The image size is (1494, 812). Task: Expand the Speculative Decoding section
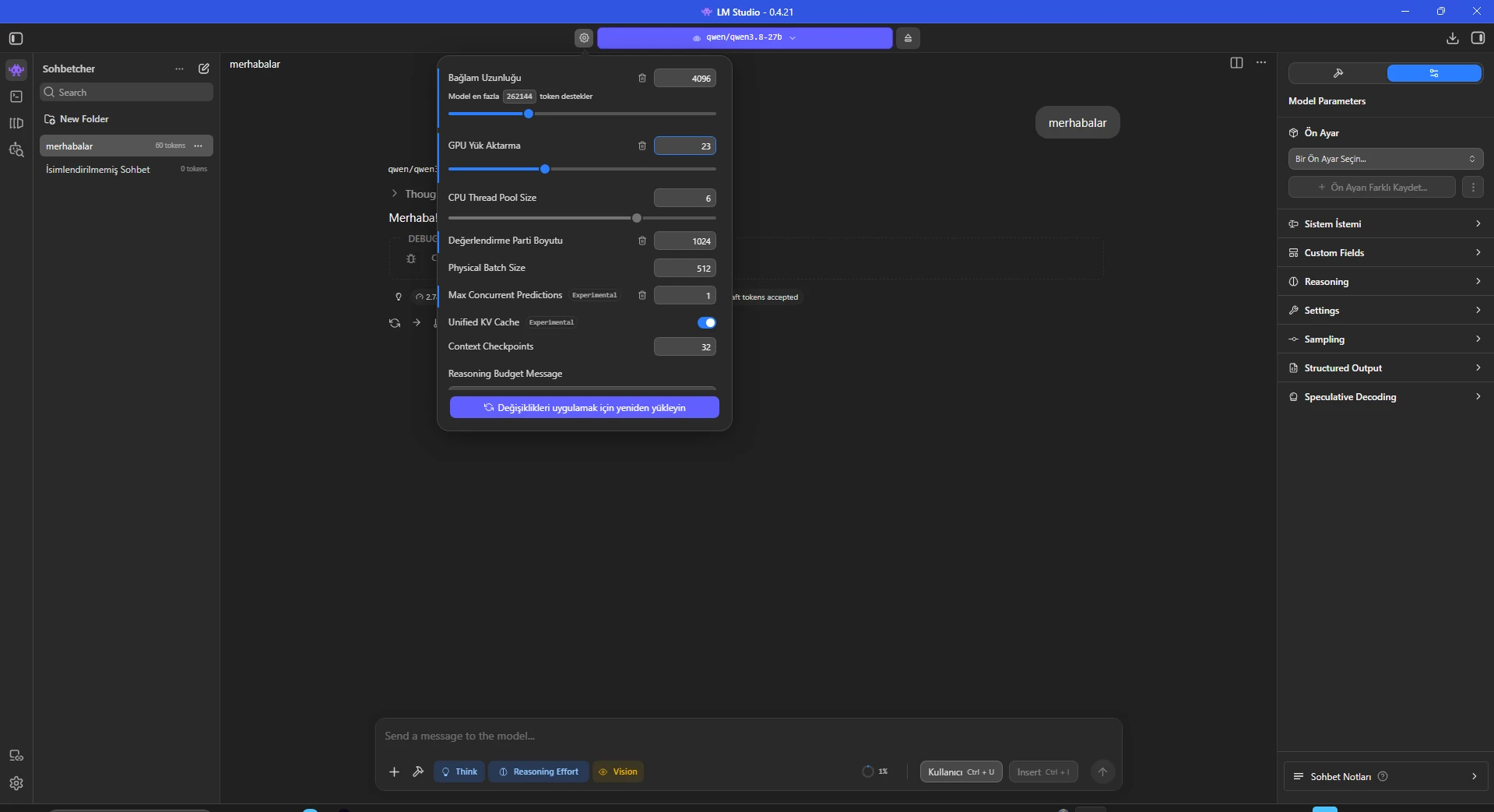click(1386, 396)
